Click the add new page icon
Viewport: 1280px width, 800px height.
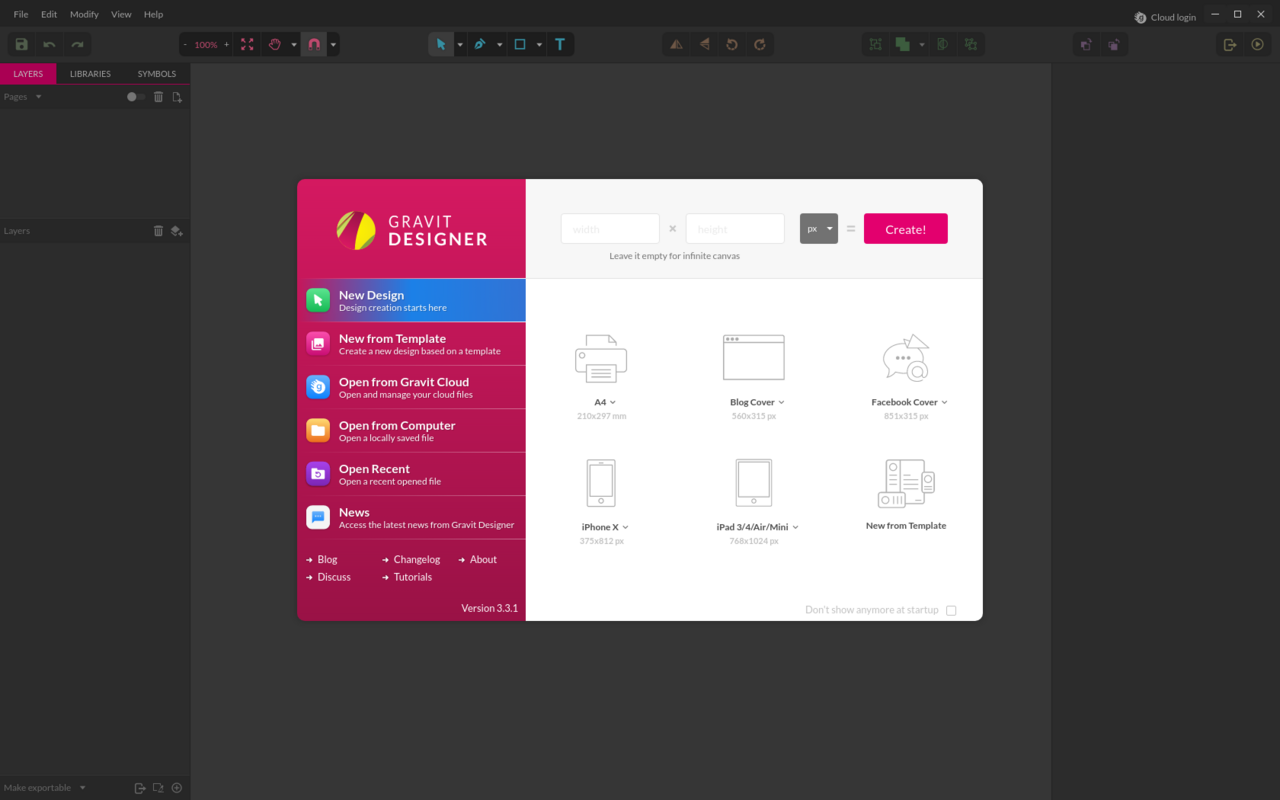[177, 97]
